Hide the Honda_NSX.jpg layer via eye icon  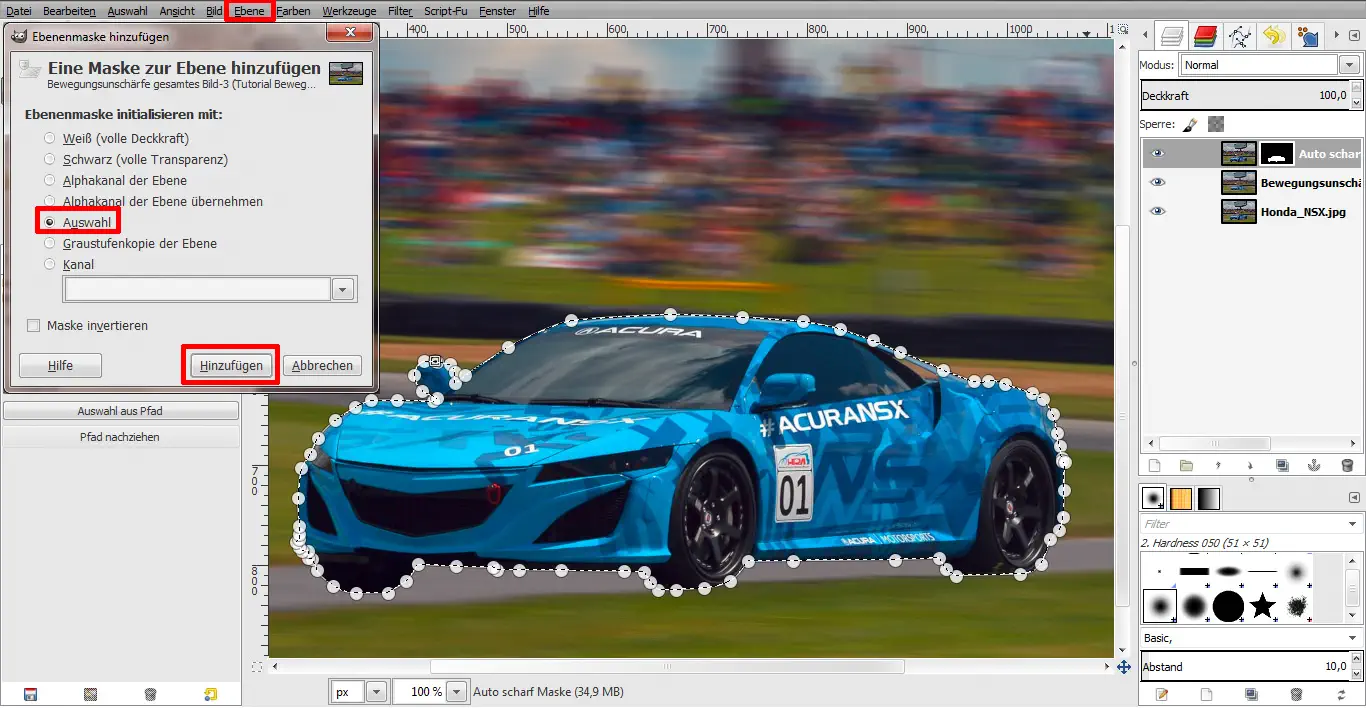pos(1157,211)
